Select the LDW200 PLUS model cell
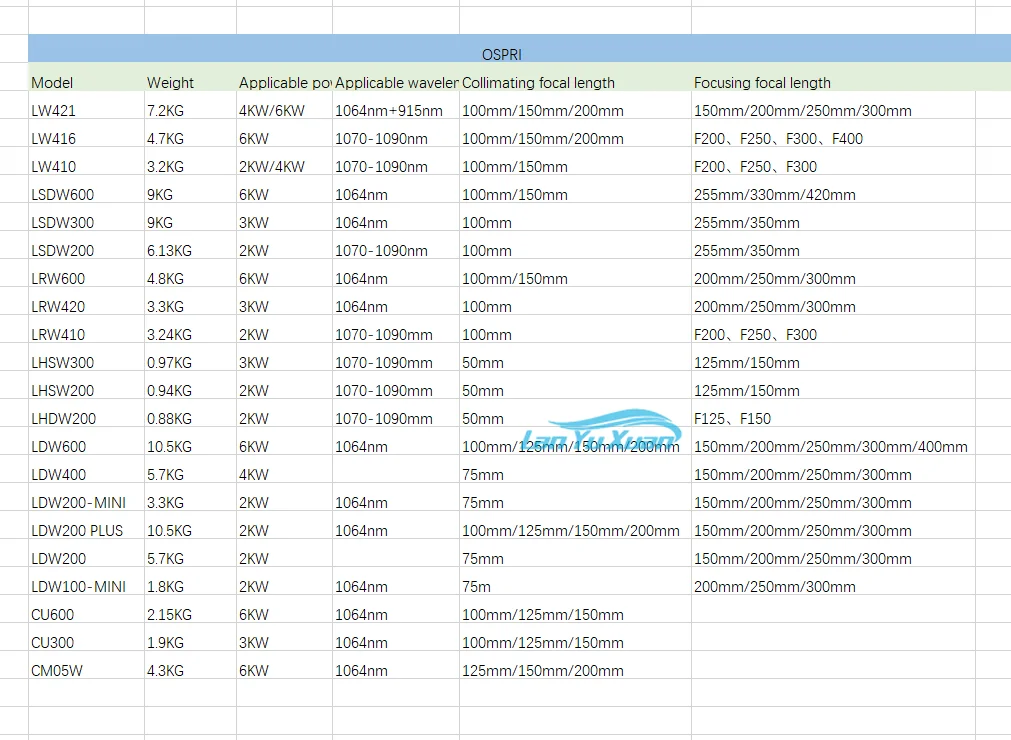The image size is (1011, 740). (86, 525)
